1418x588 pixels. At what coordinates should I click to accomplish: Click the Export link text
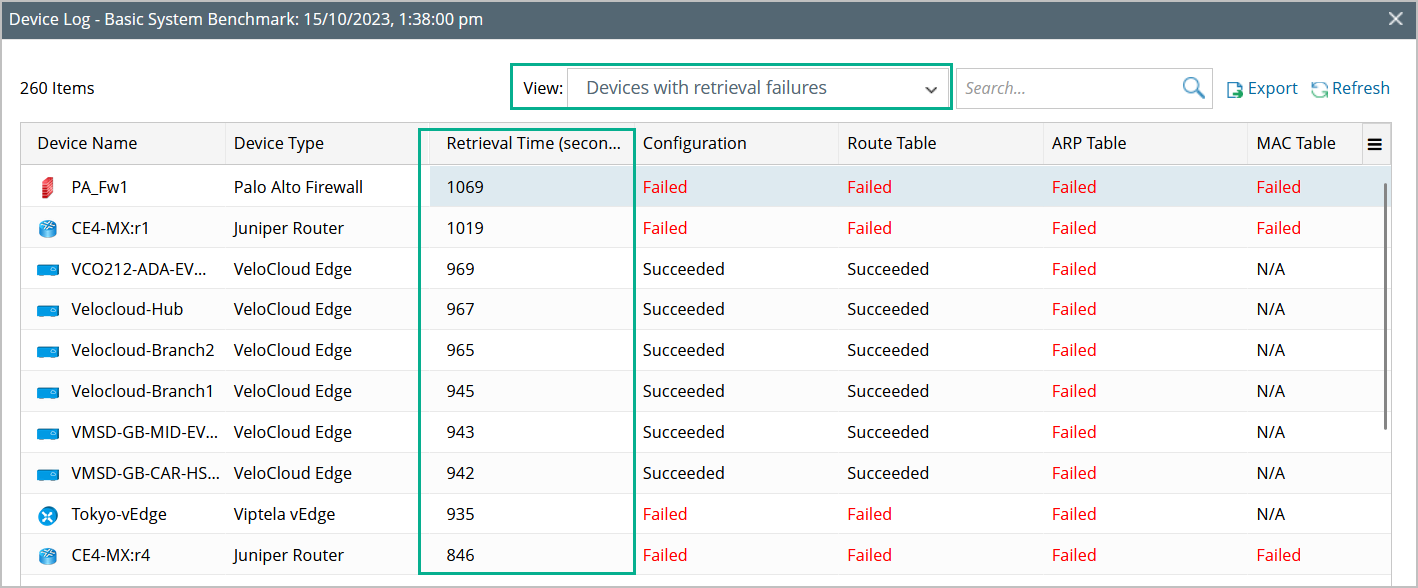(1273, 88)
